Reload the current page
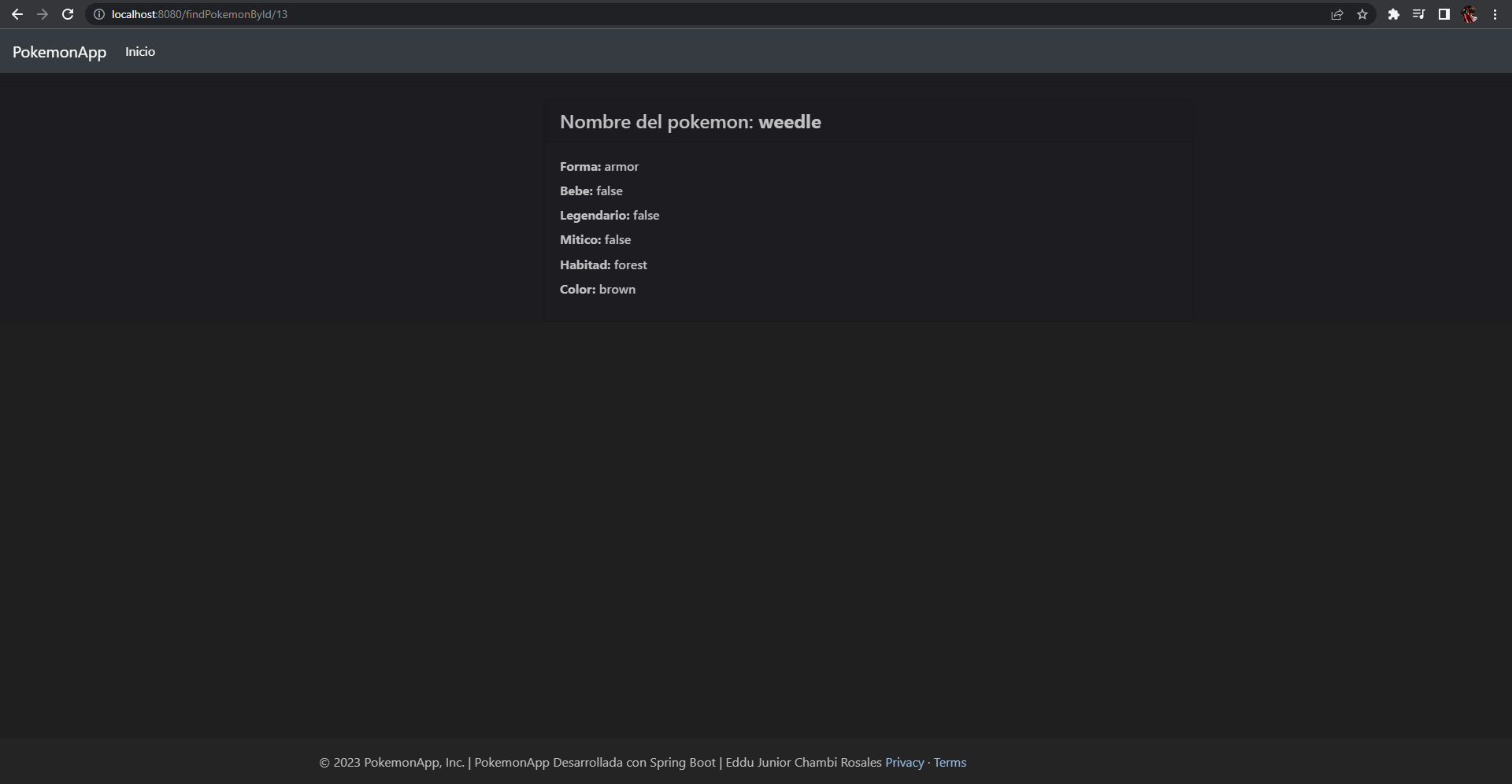The height and width of the screenshot is (784, 1512). tap(68, 14)
